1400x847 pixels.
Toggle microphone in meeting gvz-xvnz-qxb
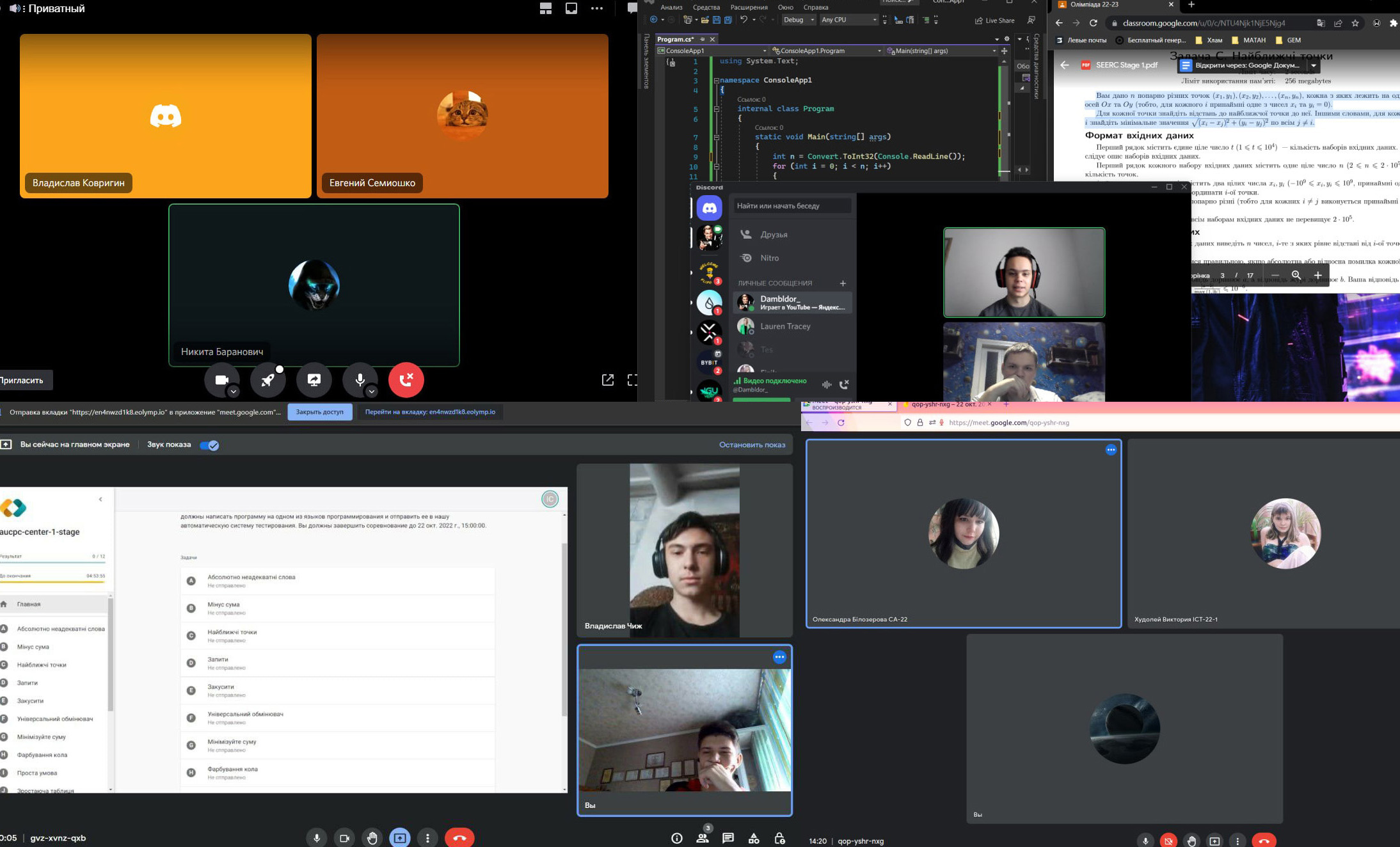point(317,838)
